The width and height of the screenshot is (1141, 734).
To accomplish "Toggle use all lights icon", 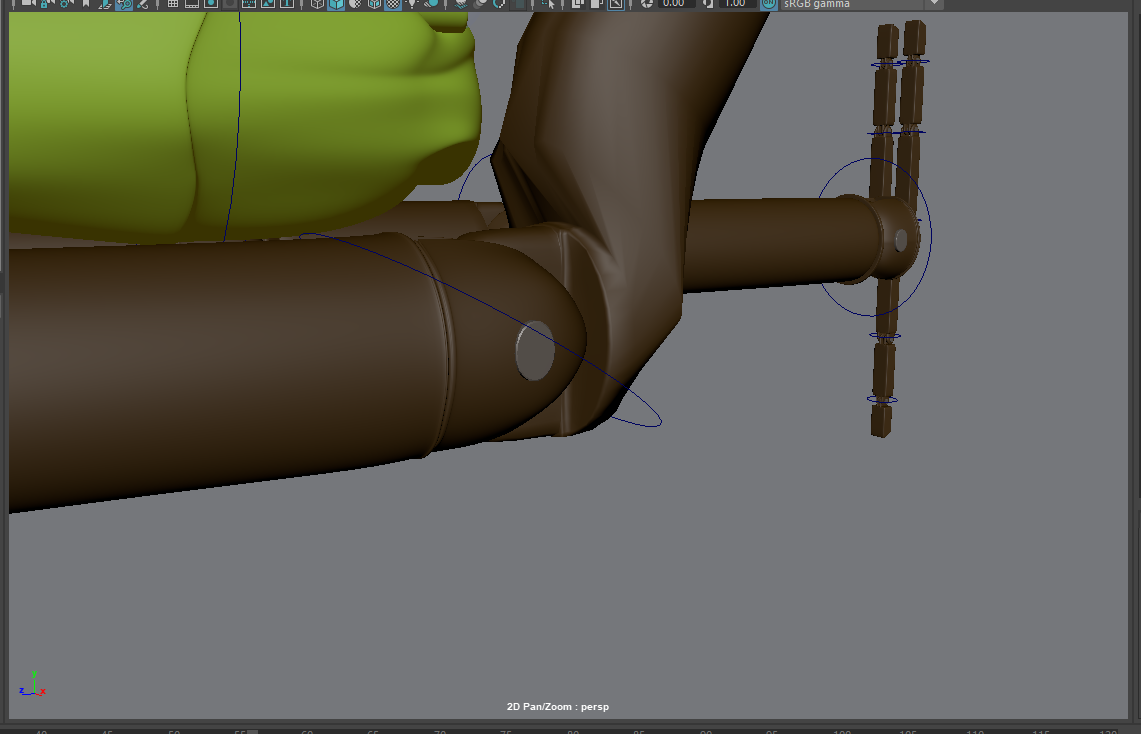I will click(412, 4).
